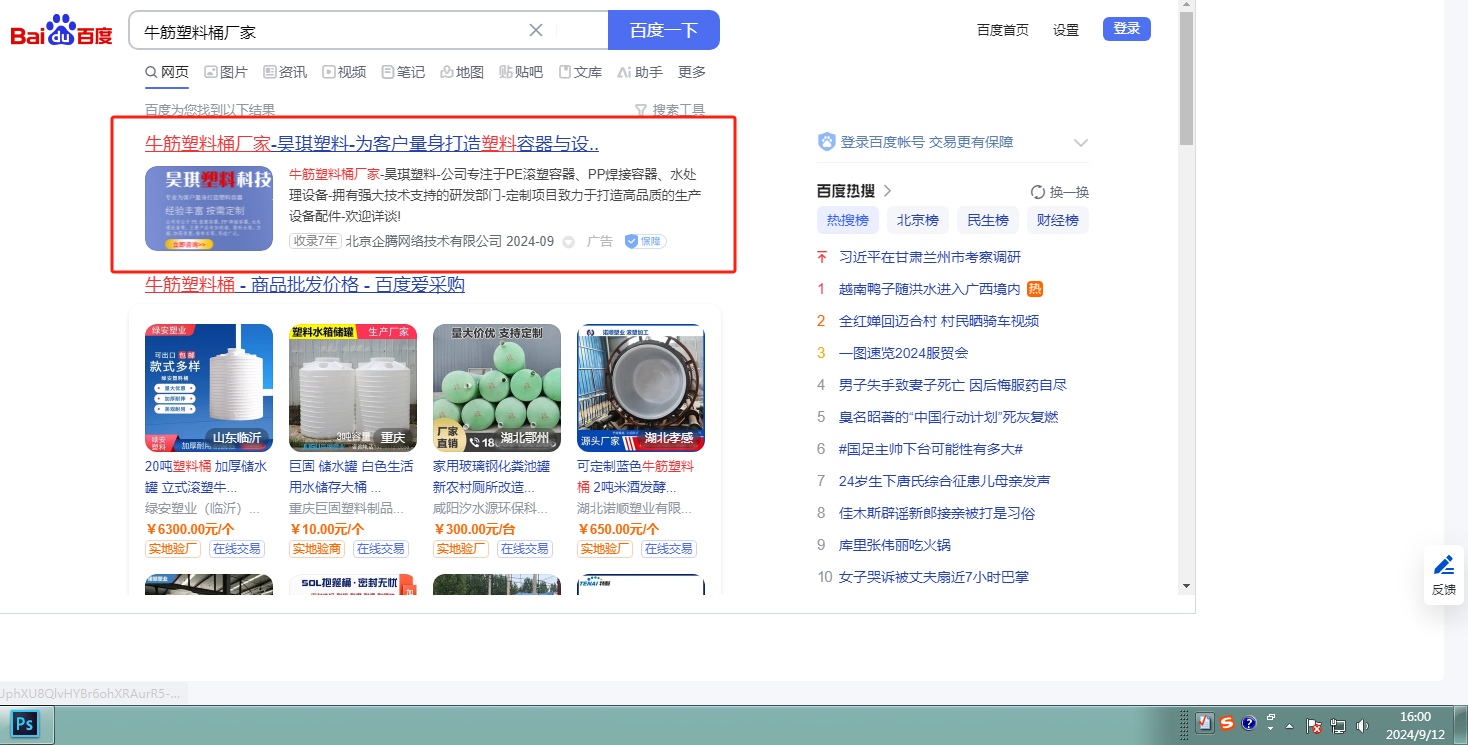Image resolution: width=1468 pixels, height=745 pixels.
Task: Click the 收录7年 badge
Action: click(315, 241)
